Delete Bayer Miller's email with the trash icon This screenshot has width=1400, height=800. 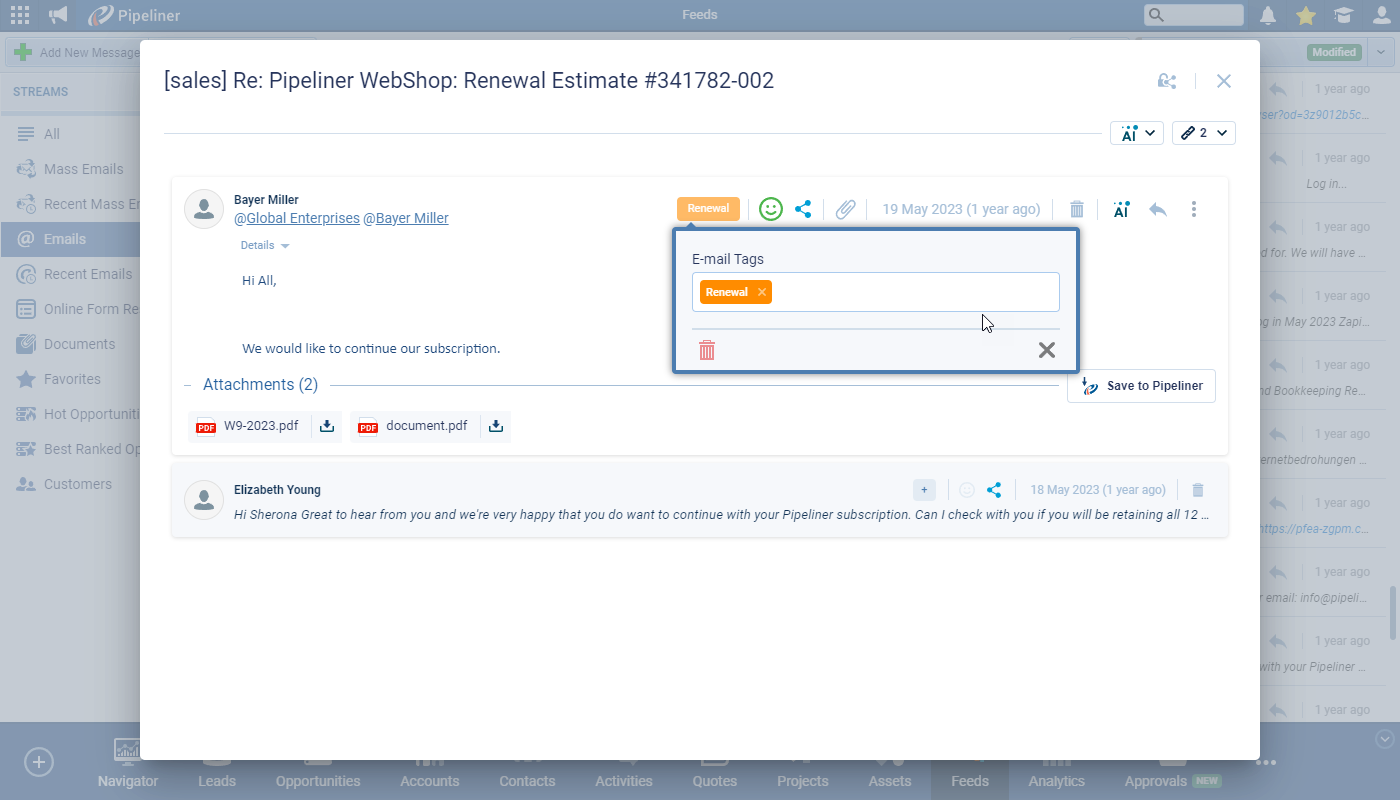click(1077, 209)
